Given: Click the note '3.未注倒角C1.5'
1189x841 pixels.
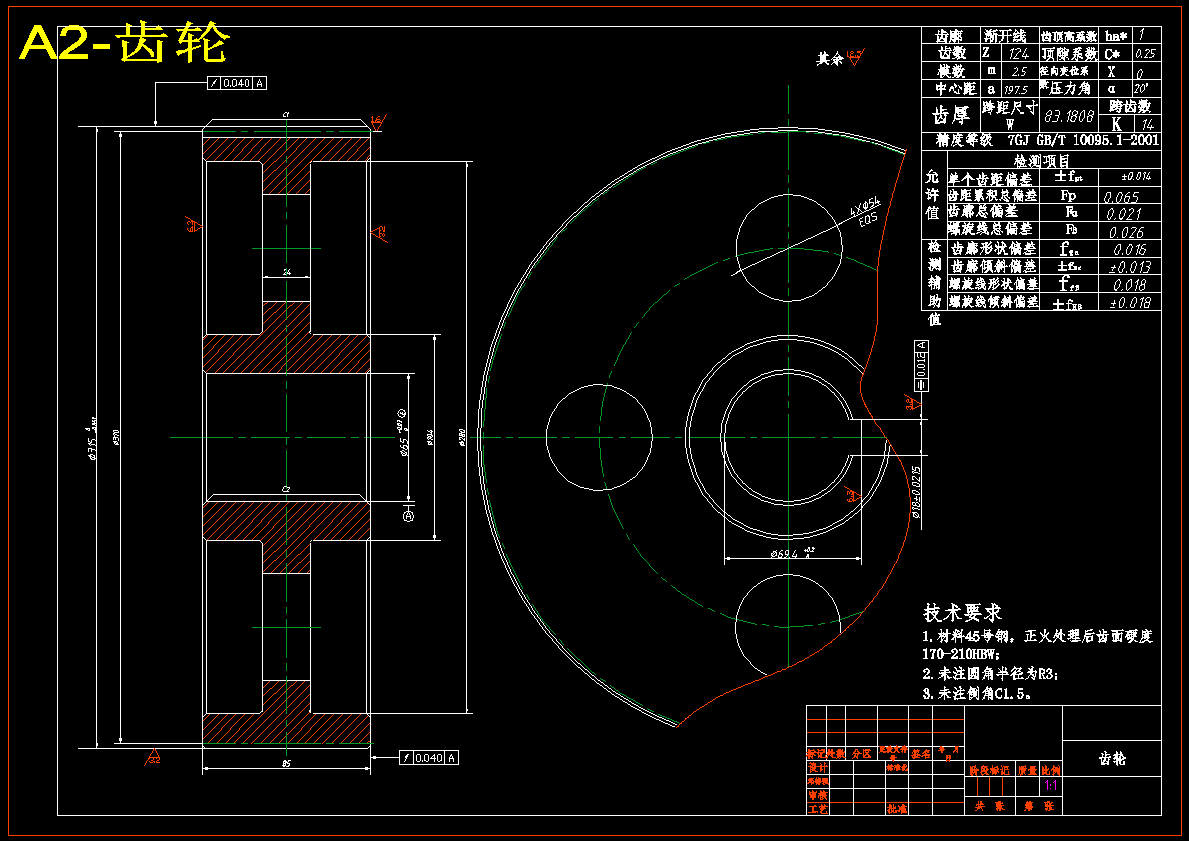Looking at the screenshot, I should tap(977, 693).
